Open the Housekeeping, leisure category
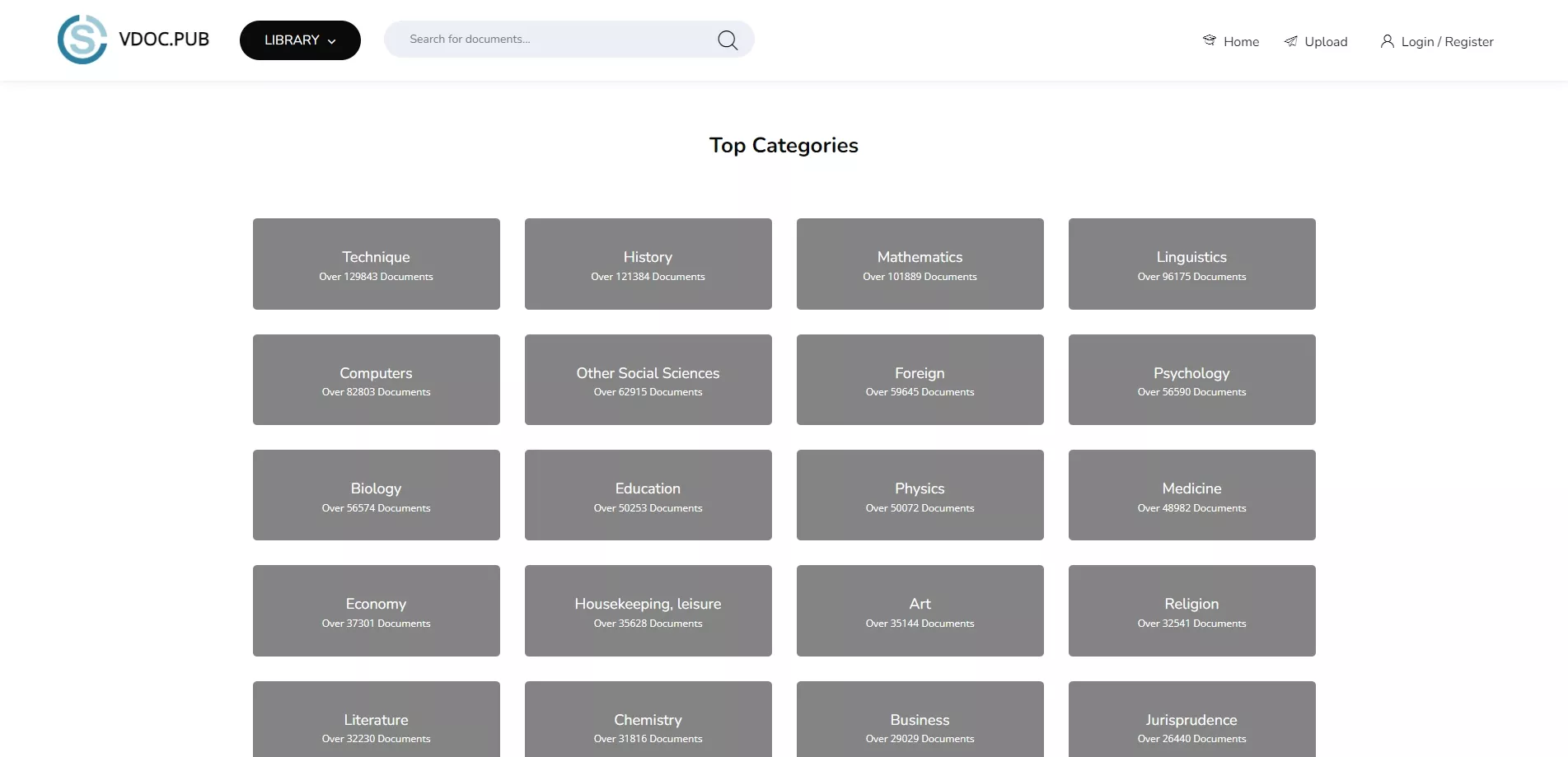The image size is (1568, 757). pyautogui.click(x=648, y=610)
